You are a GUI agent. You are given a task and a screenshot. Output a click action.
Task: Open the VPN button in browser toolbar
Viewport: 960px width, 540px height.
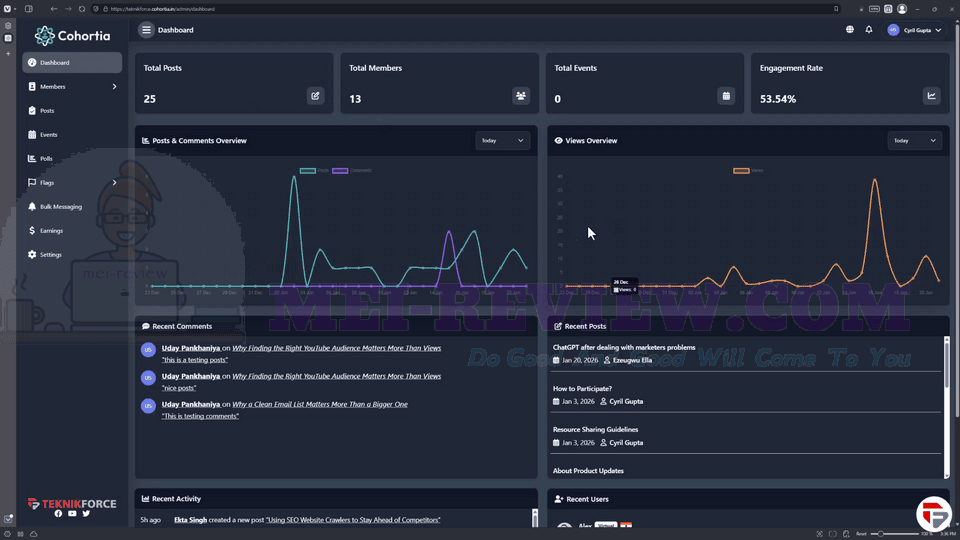(x=874, y=9)
